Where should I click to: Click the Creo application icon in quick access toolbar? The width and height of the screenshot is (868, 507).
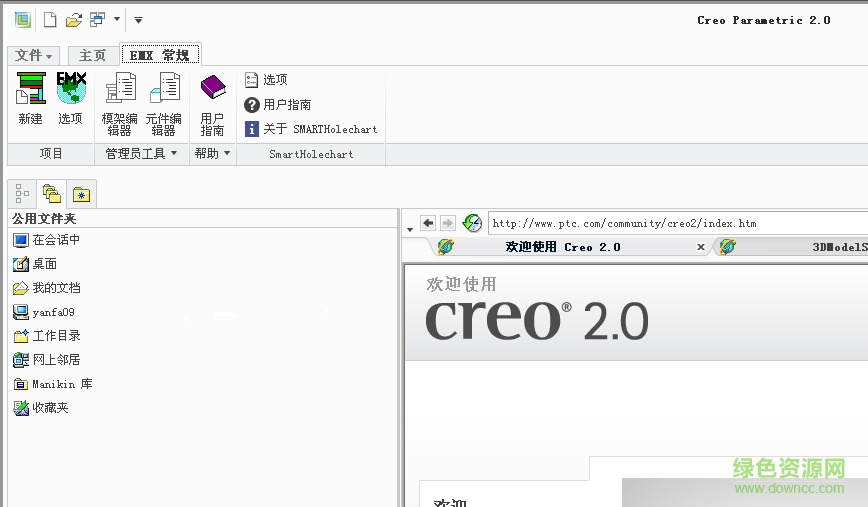(23, 20)
